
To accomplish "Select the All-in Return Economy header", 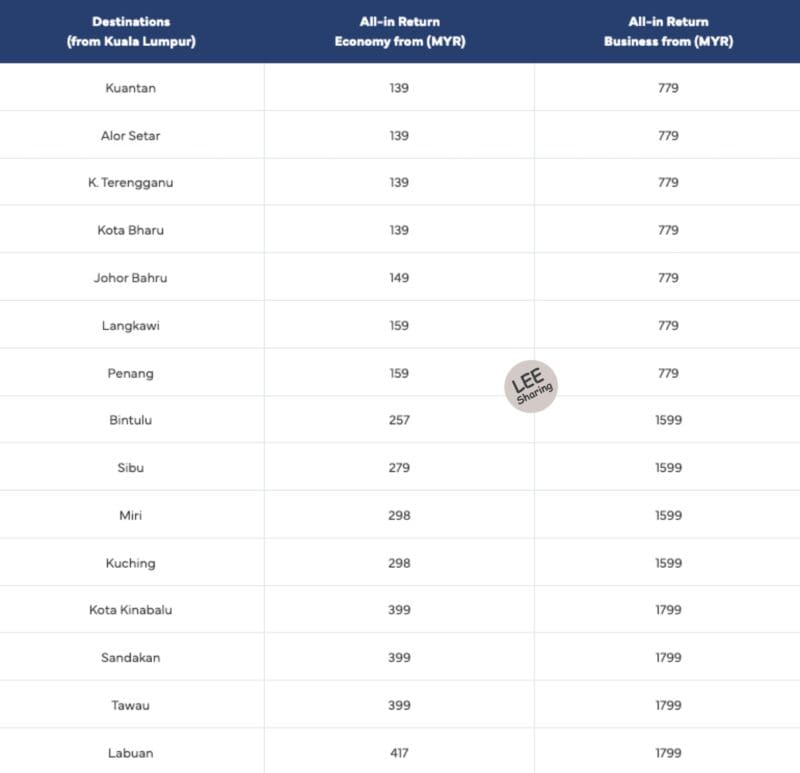I will [399, 32].
